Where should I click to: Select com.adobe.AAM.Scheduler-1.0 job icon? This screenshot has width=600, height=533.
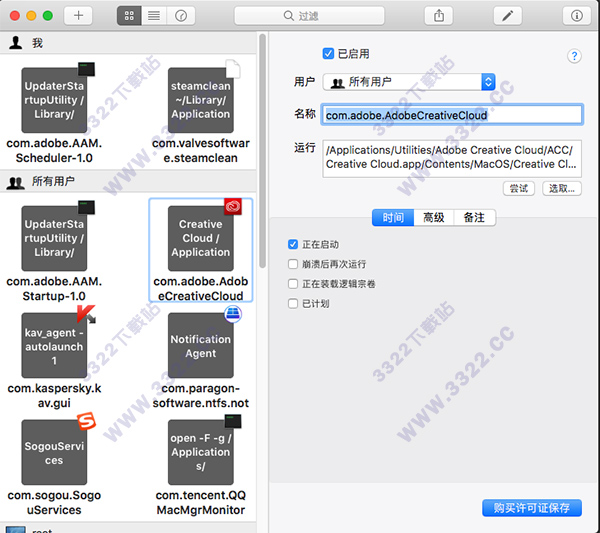click(54, 100)
